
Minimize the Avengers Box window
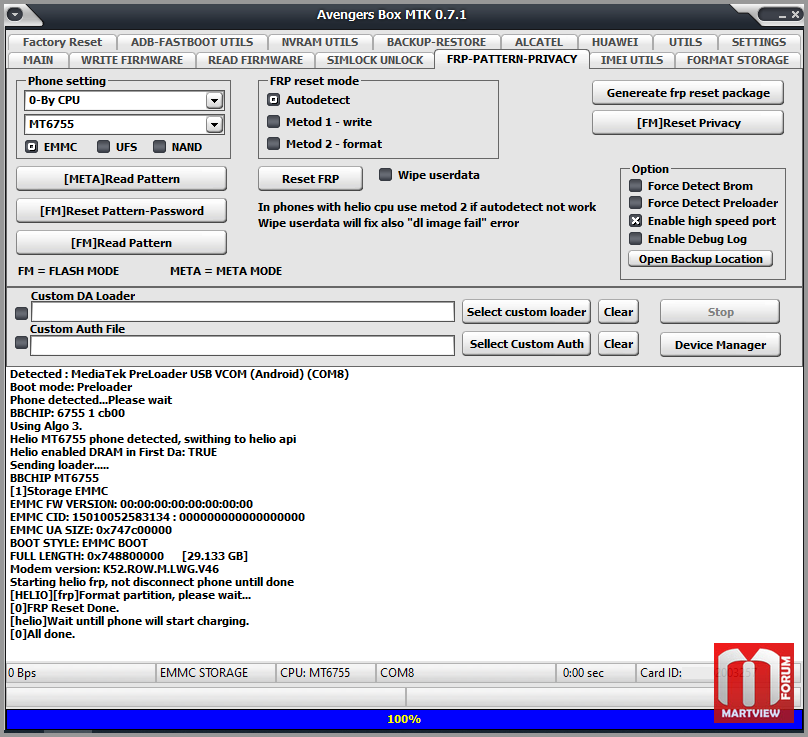click(782, 15)
